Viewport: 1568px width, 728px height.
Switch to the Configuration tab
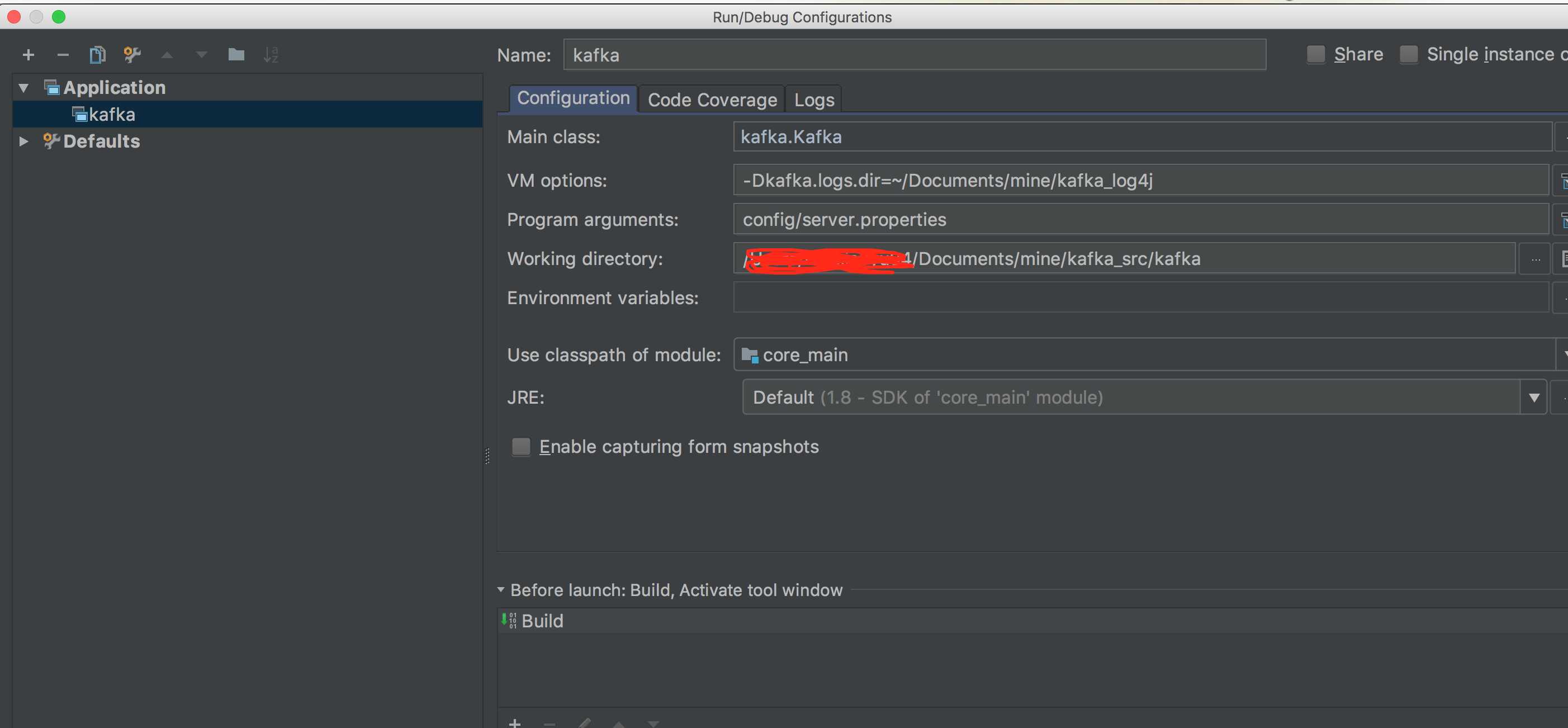coord(573,98)
